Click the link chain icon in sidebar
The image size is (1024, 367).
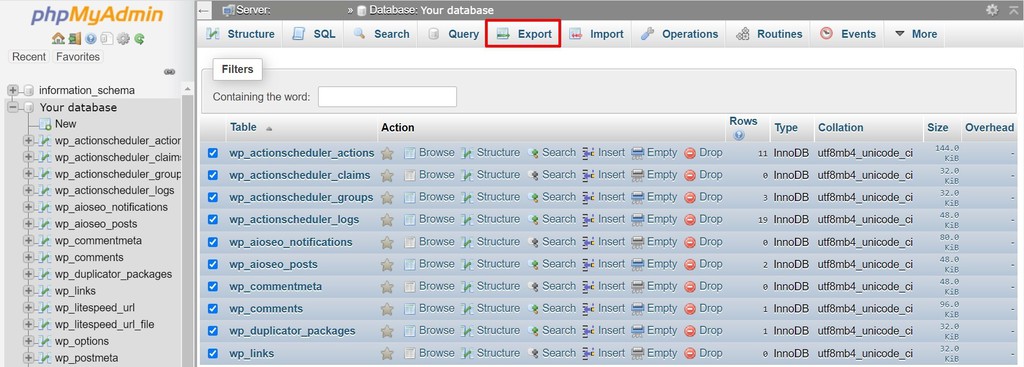click(170, 72)
